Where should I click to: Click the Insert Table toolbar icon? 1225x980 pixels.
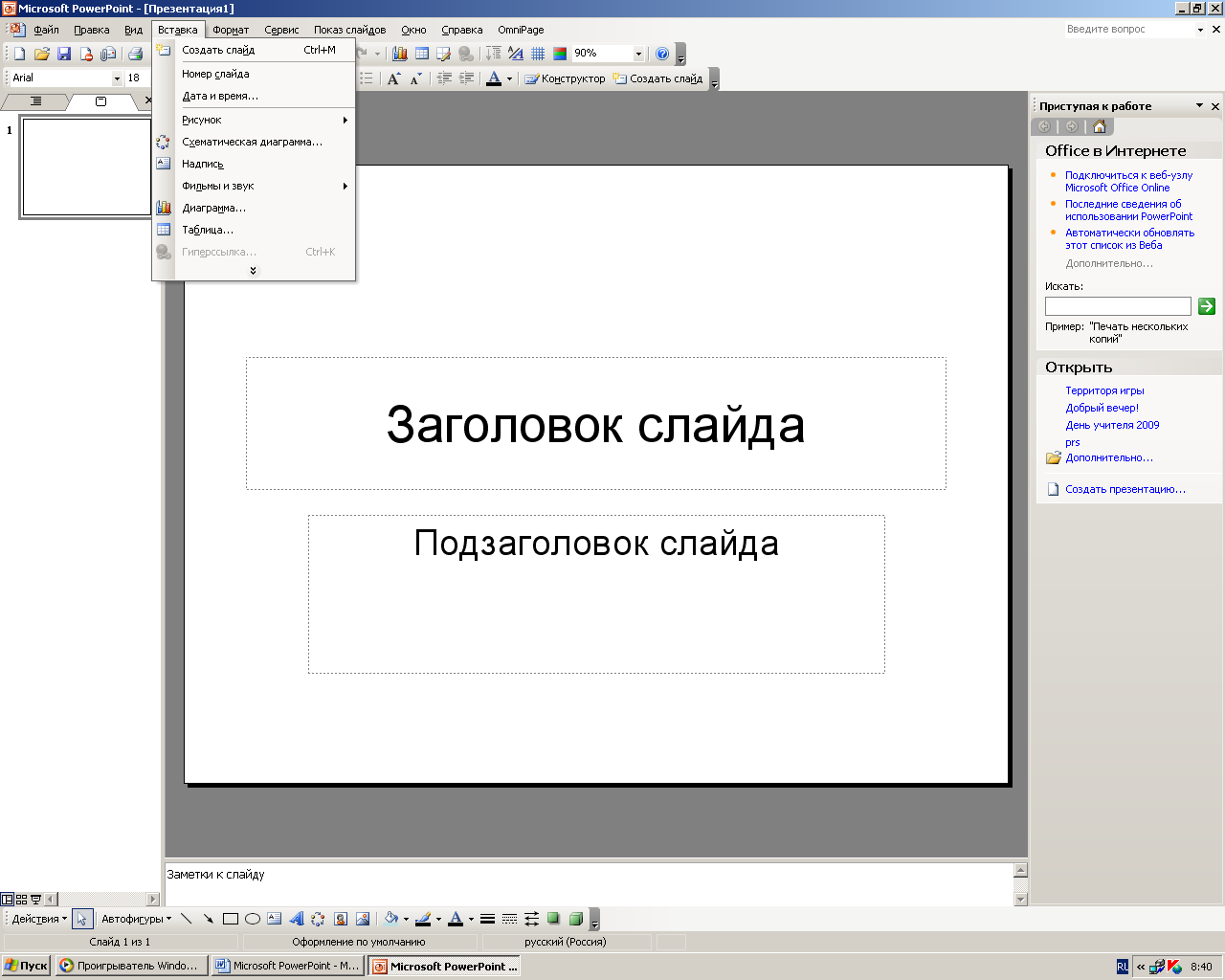(422, 54)
